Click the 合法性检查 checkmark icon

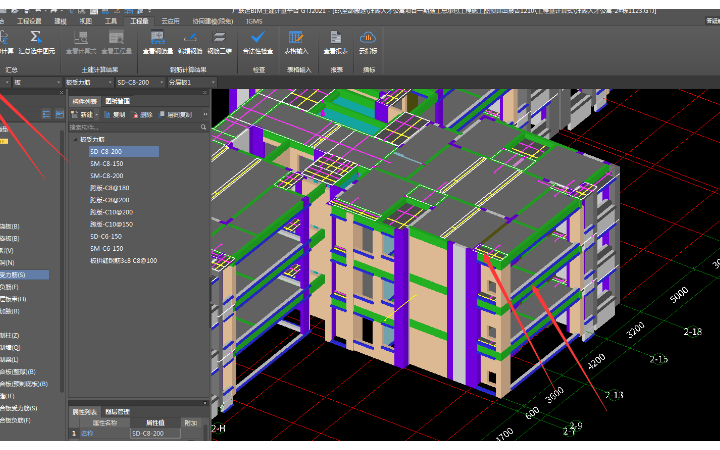coord(257,38)
